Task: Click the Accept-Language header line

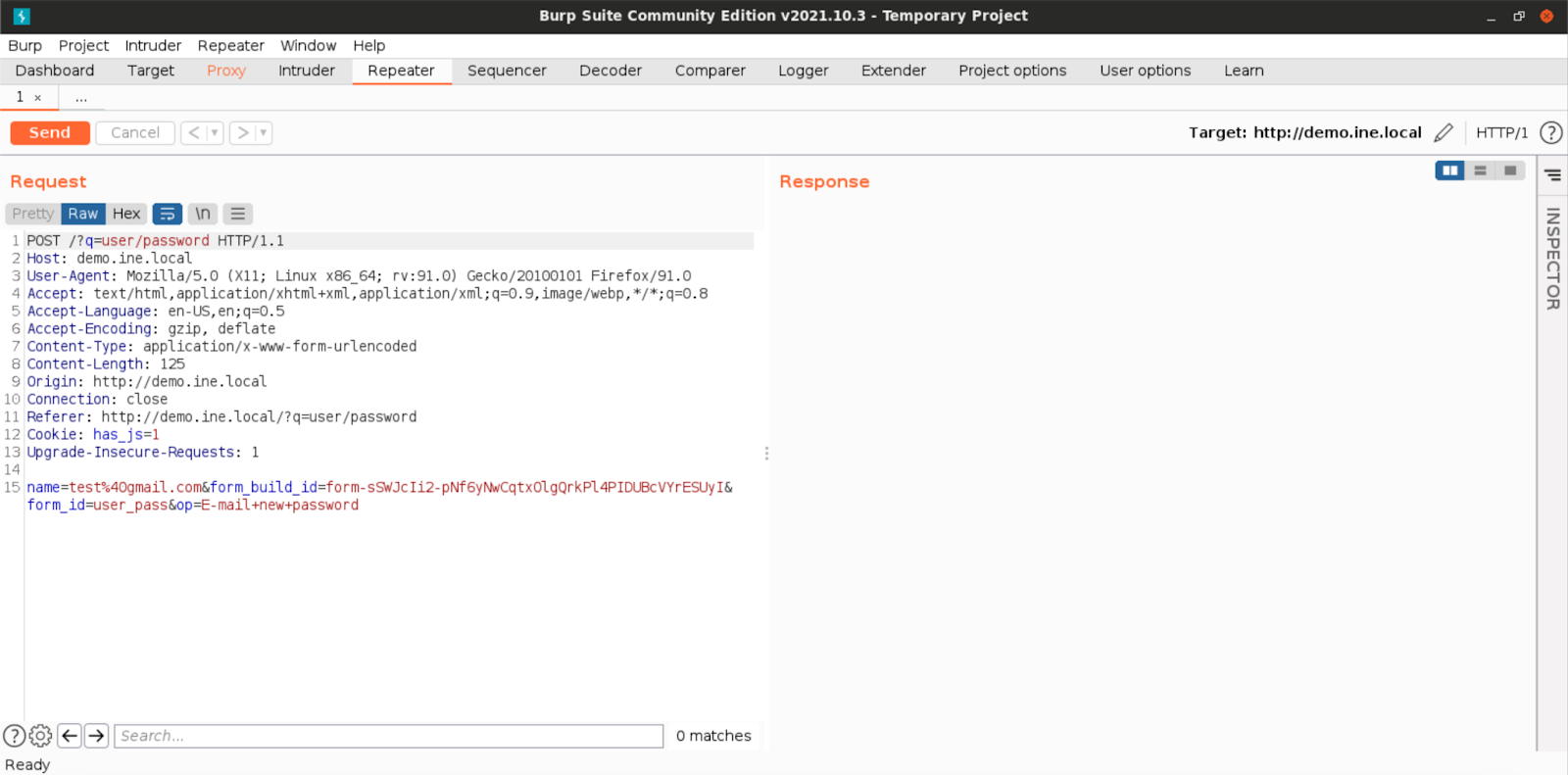Action: (x=156, y=312)
